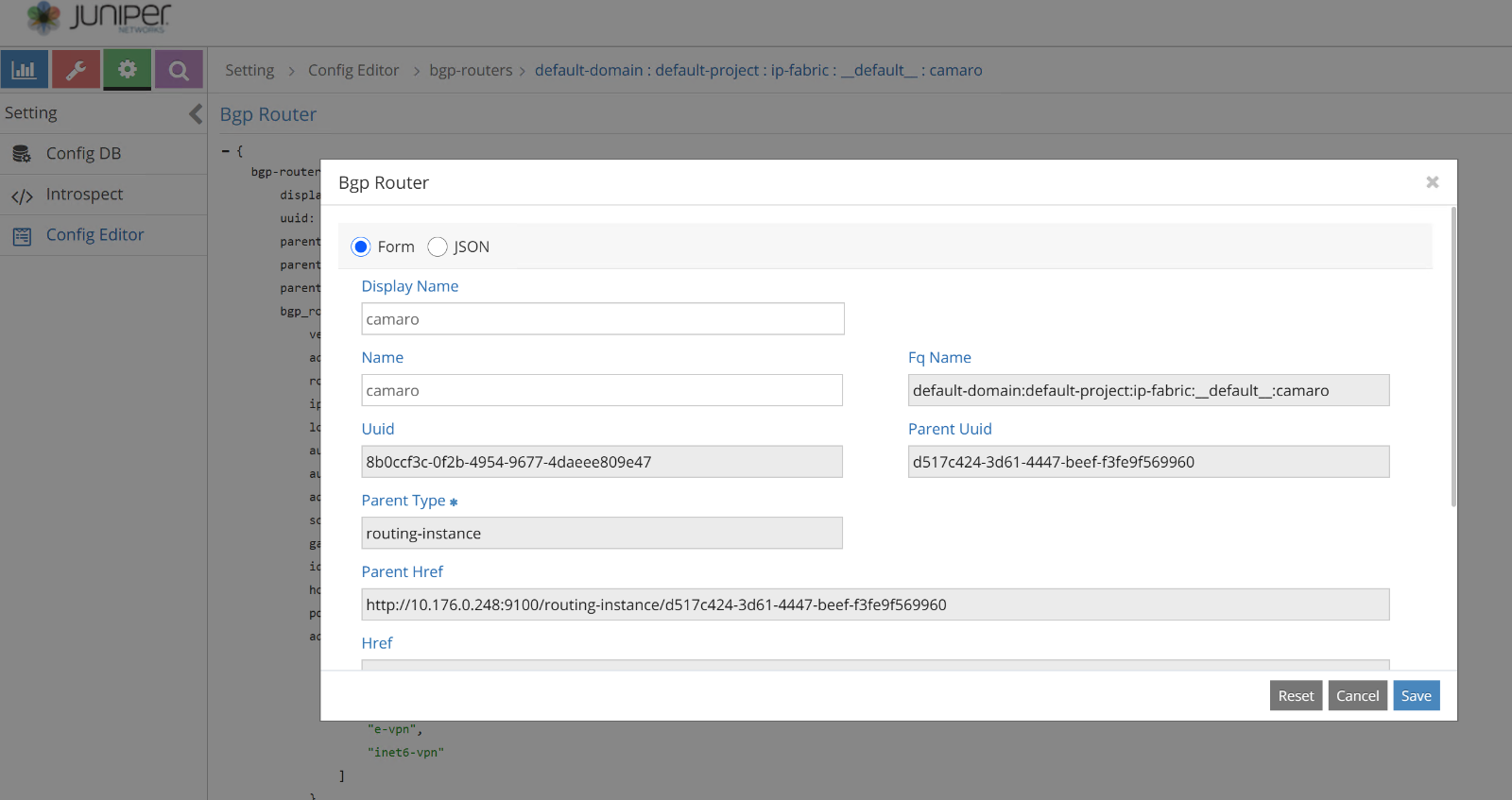Collapse the Setting sidebar with chevron
1512x800 pixels.
click(196, 113)
